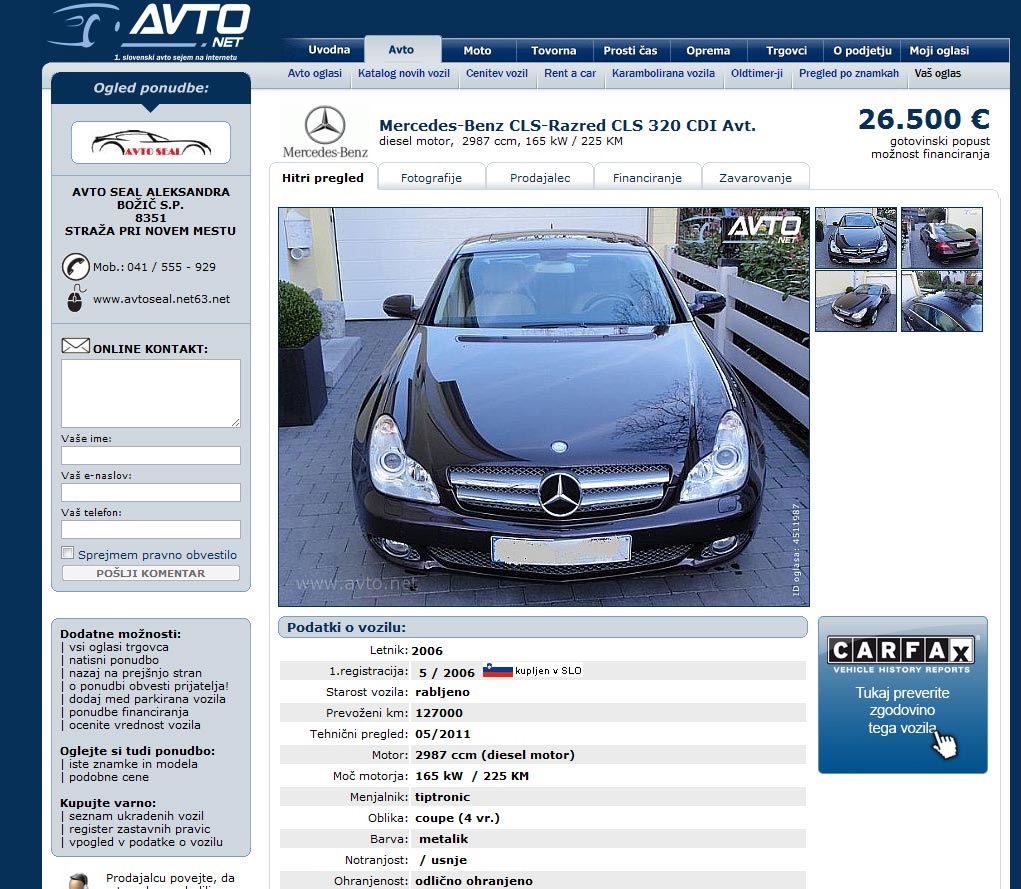Click the phone icon beside mobile number

76,266
